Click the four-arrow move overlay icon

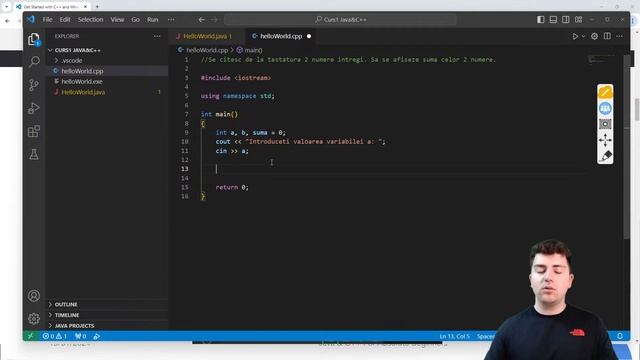605,140
